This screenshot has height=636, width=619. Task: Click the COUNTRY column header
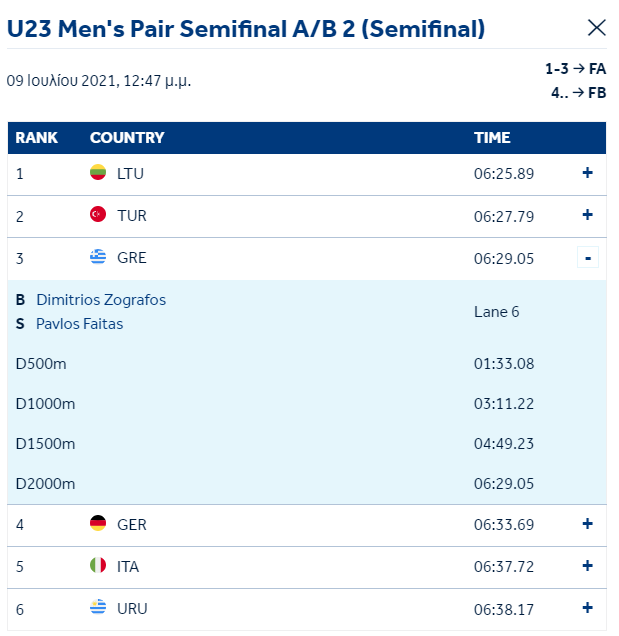click(127, 138)
